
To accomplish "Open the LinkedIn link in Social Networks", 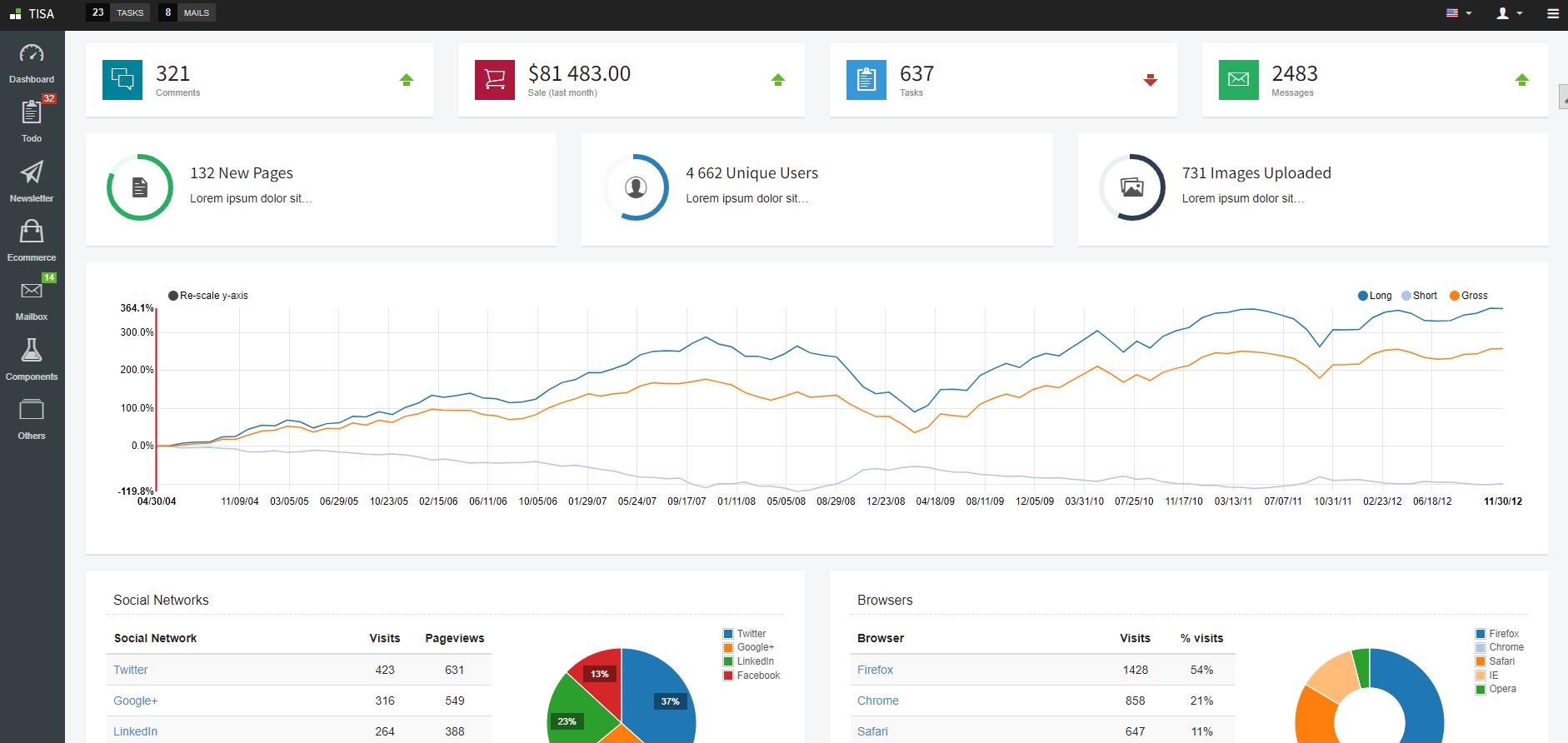I will coord(136,731).
